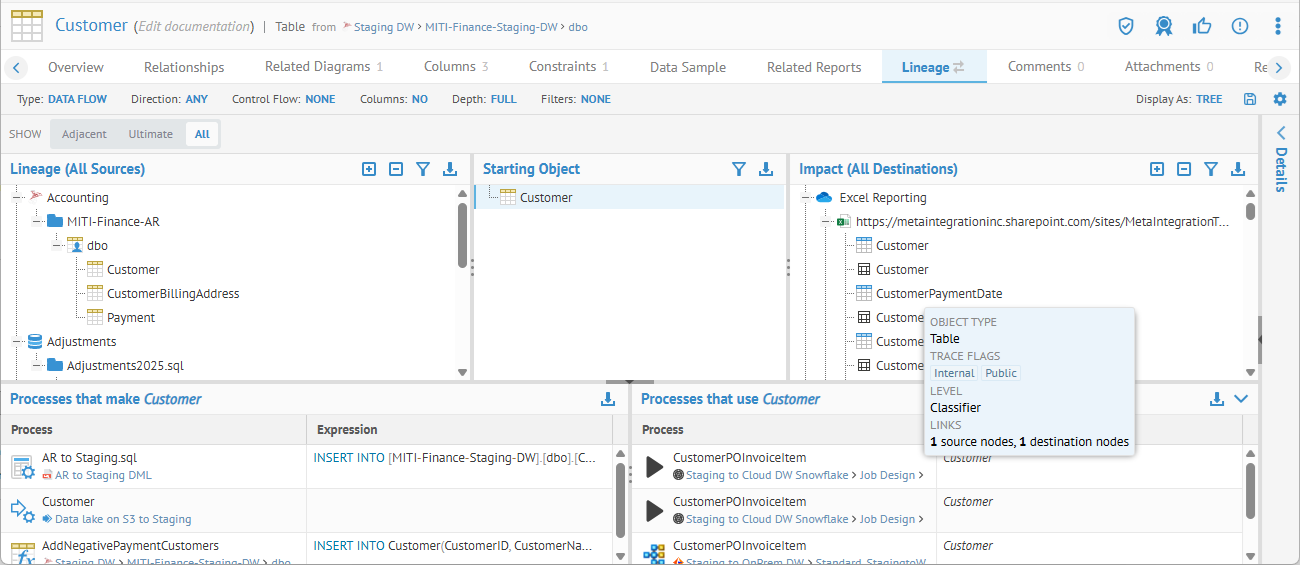Open the Staging DW breadcrumb link
The height and width of the screenshot is (565, 1300).
pos(383,27)
